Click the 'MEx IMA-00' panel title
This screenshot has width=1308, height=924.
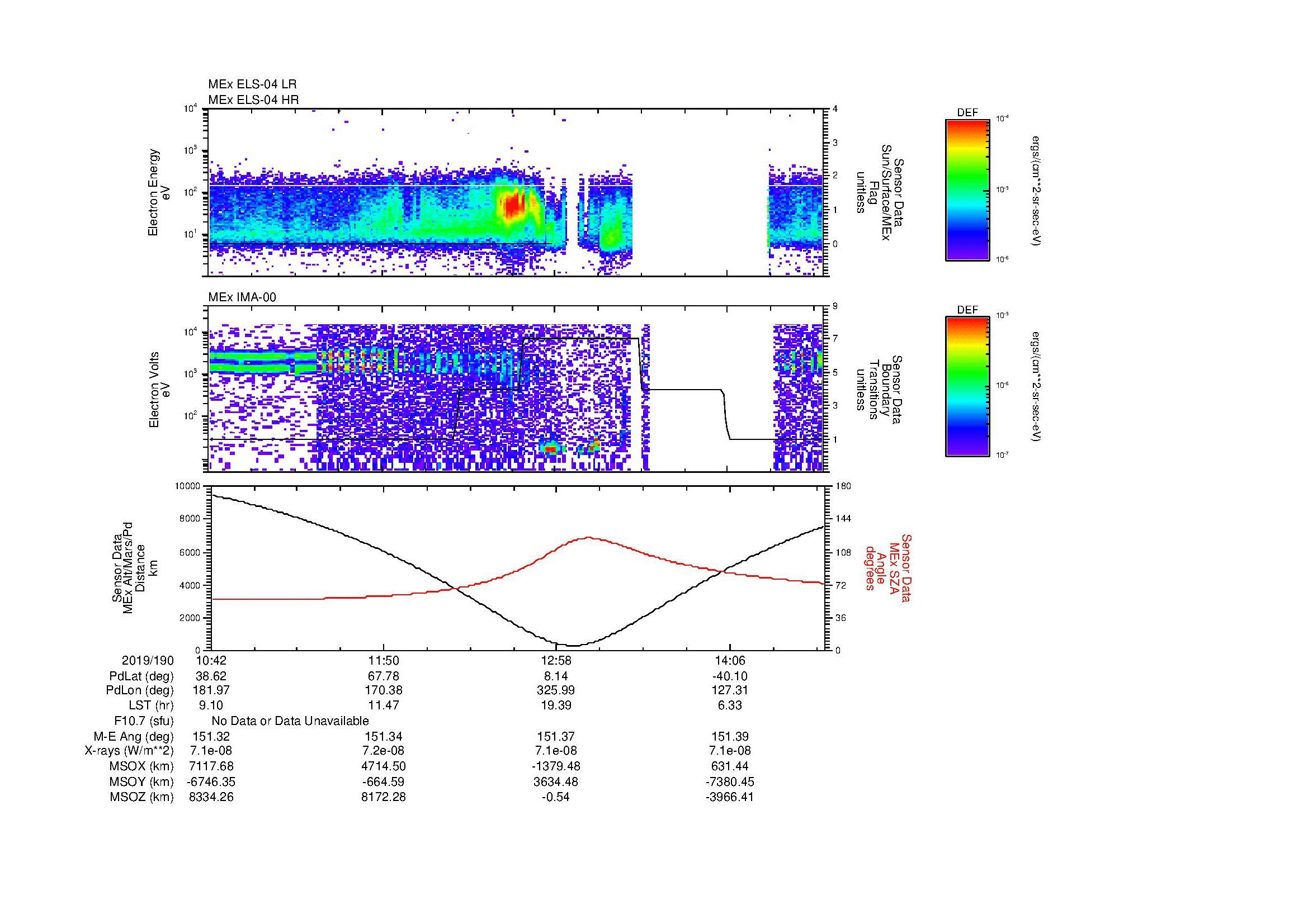click(x=242, y=297)
